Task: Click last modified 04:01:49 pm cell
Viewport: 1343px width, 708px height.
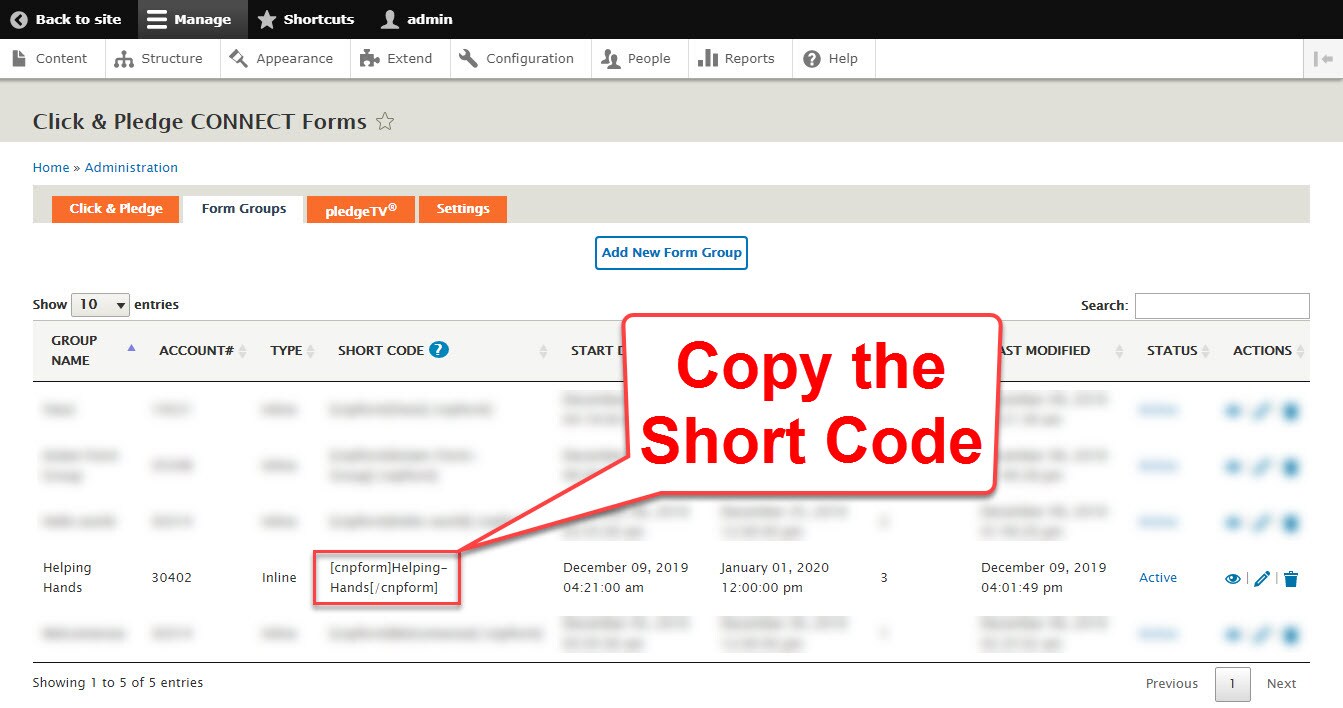Action: [x=1043, y=578]
